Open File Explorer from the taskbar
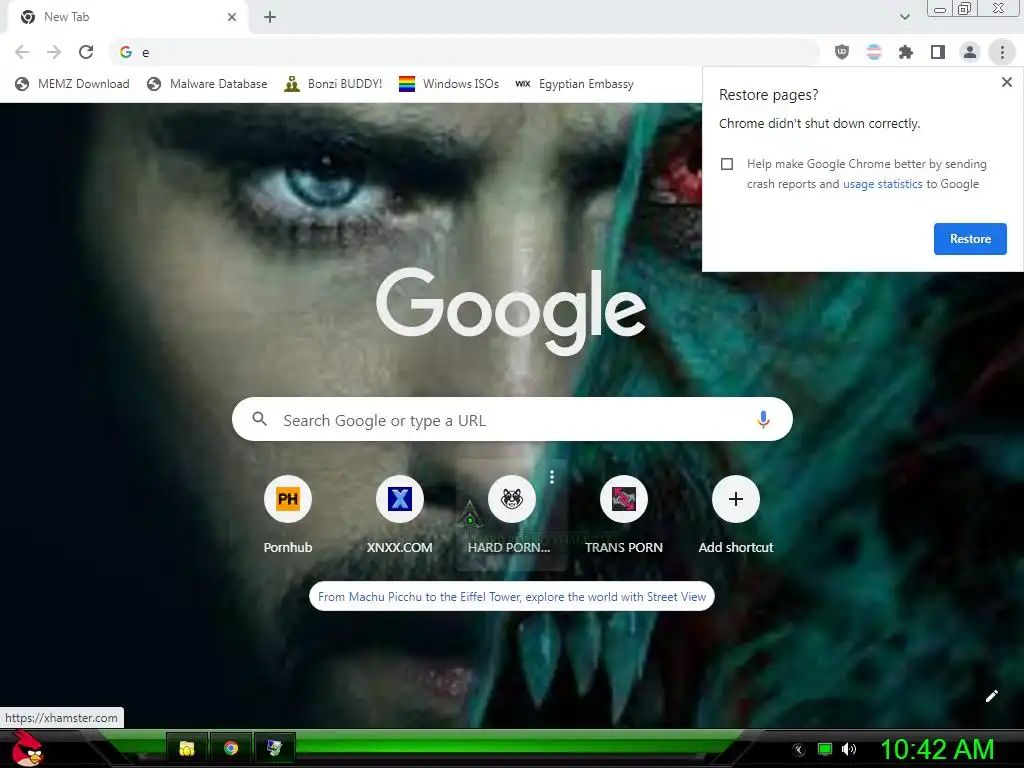This screenshot has width=1024, height=768. click(187, 748)
